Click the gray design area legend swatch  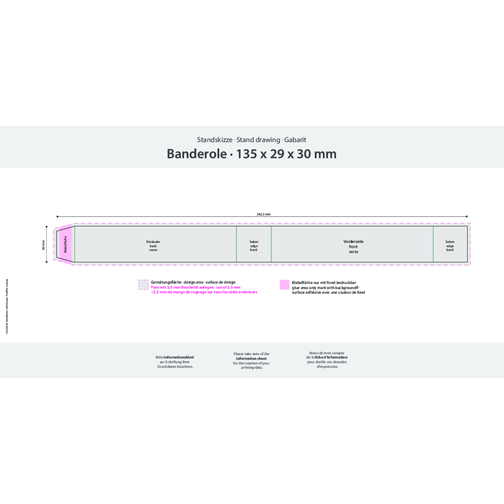[x=143, y=285]
